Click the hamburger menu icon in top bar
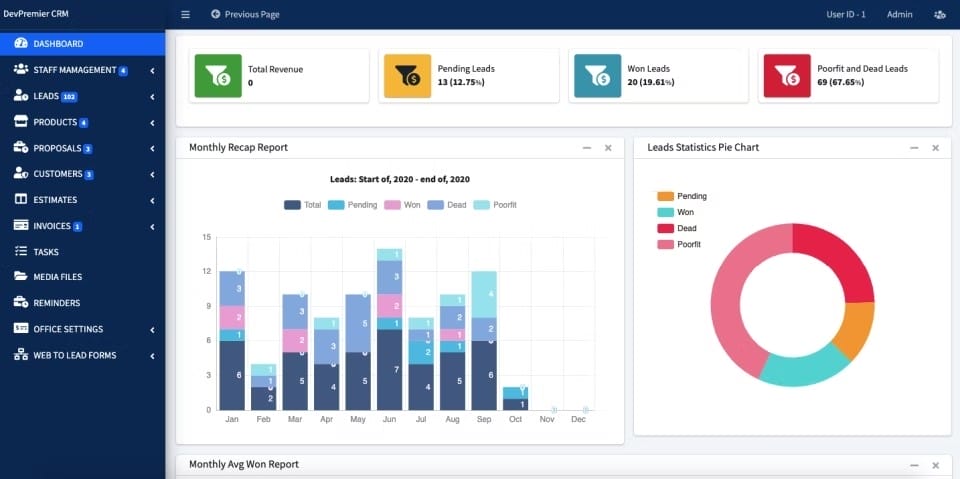The height and width of the screenshot is (479, 960). click(185, 15)
